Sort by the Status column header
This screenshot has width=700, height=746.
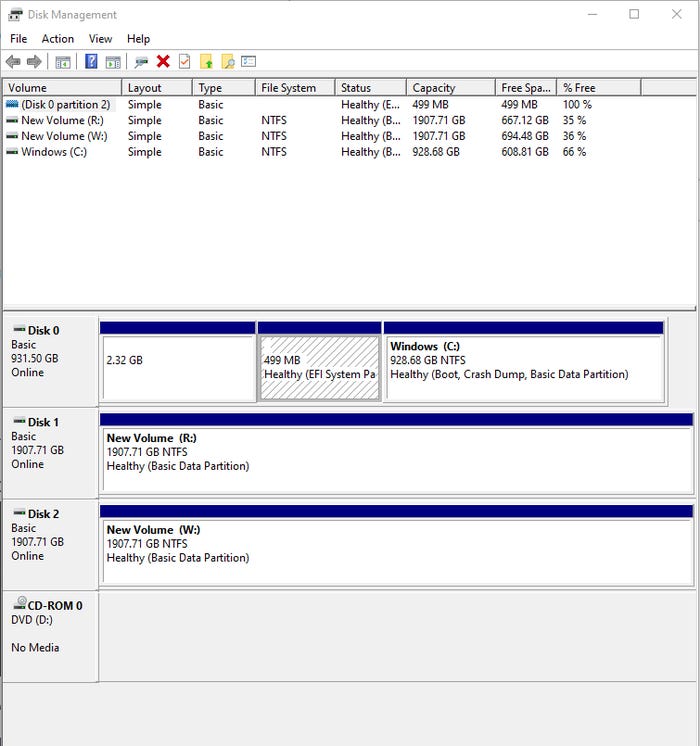pos(371,88)
